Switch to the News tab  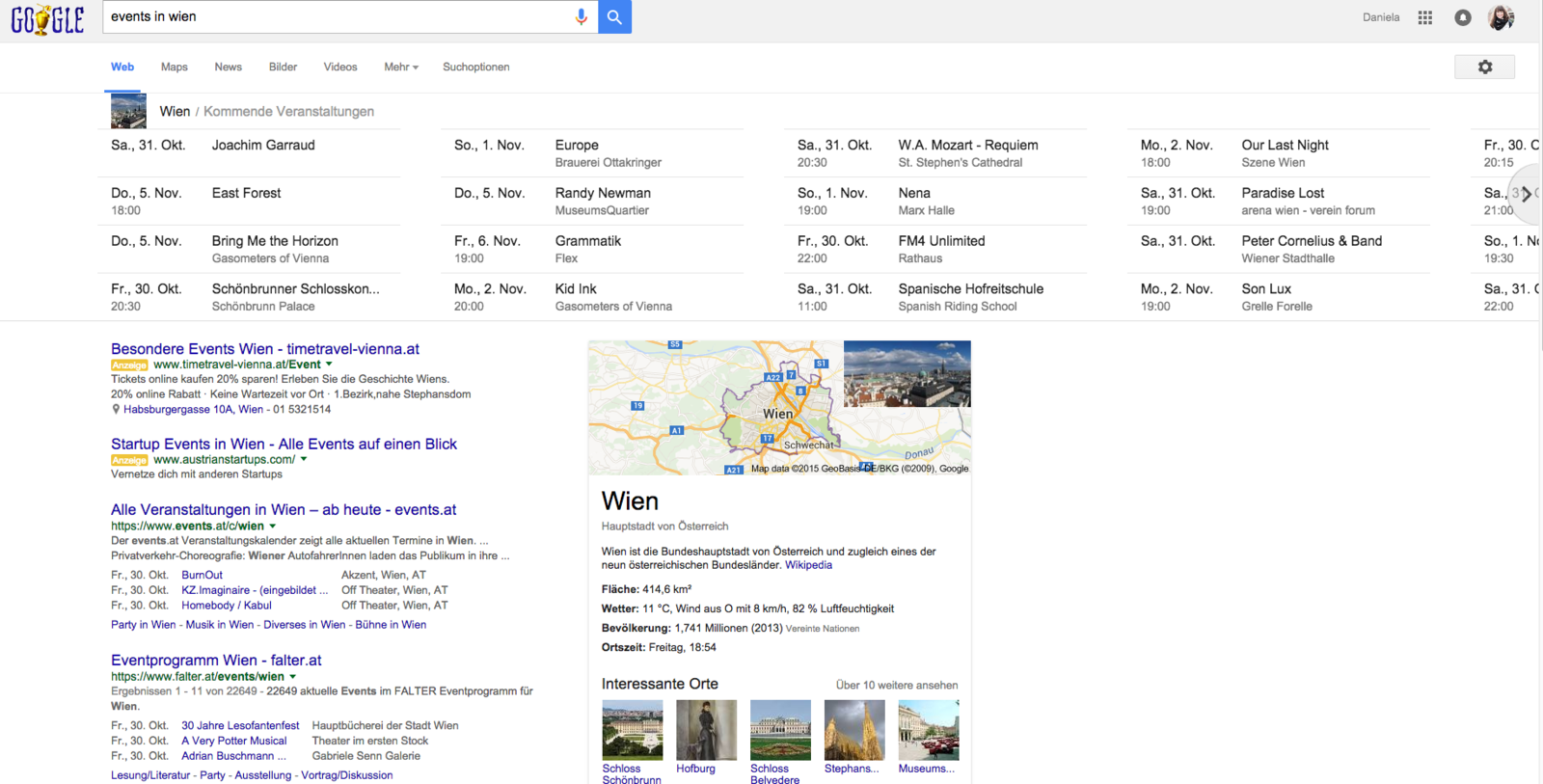tap(229, 67)
